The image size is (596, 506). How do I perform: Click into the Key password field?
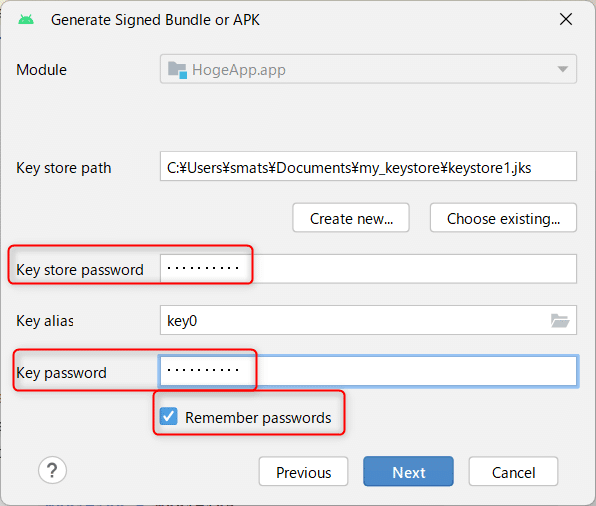point(368,371)
